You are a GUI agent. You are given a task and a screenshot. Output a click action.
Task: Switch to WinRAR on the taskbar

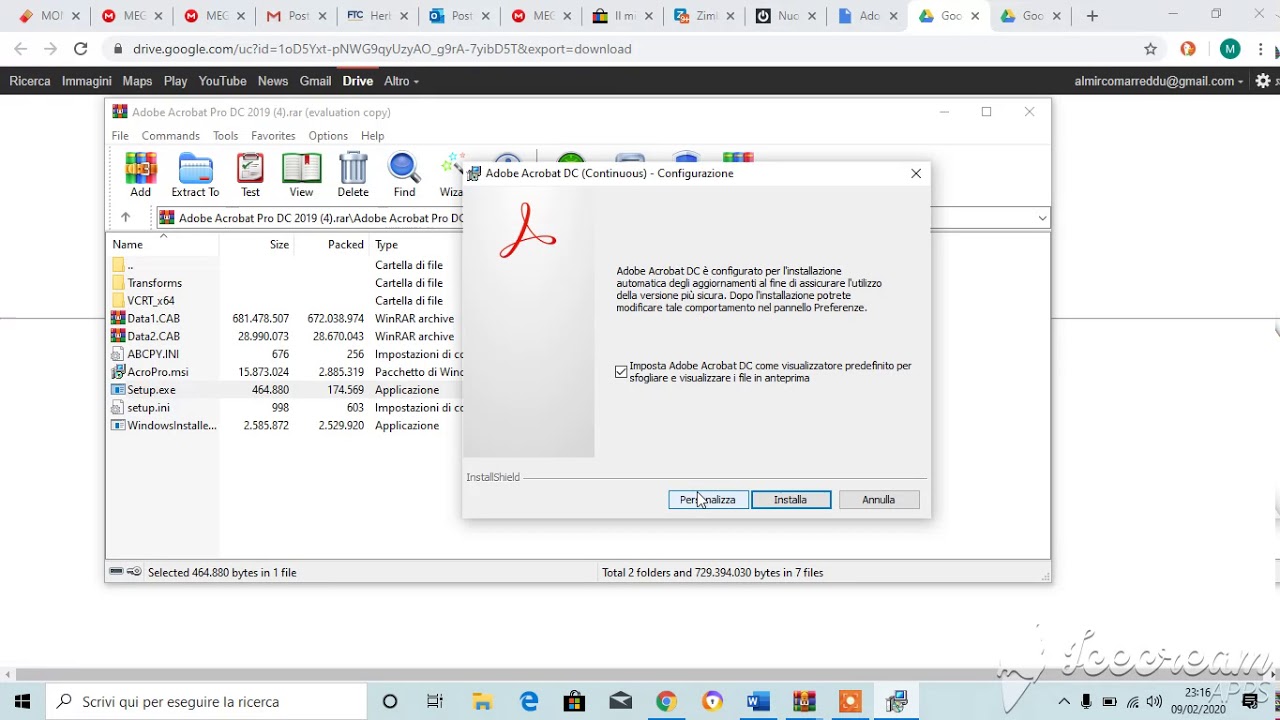click(804, 701)
